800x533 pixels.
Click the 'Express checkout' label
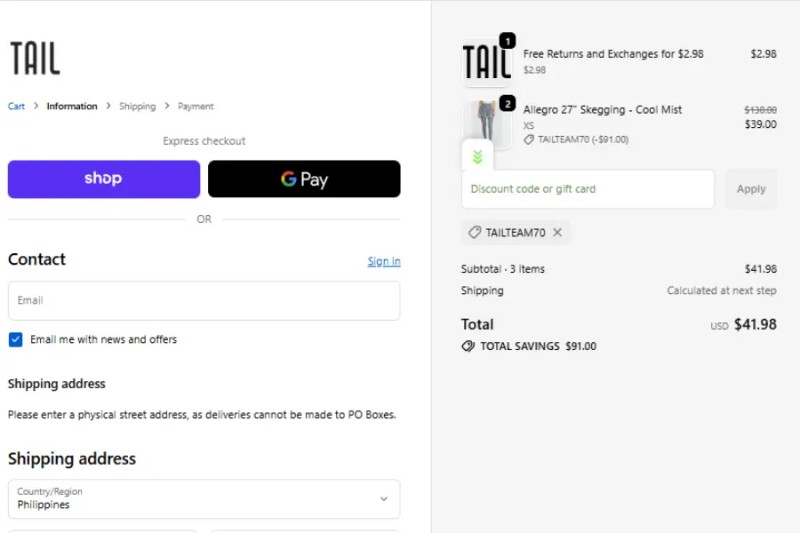tap(204, 141)
